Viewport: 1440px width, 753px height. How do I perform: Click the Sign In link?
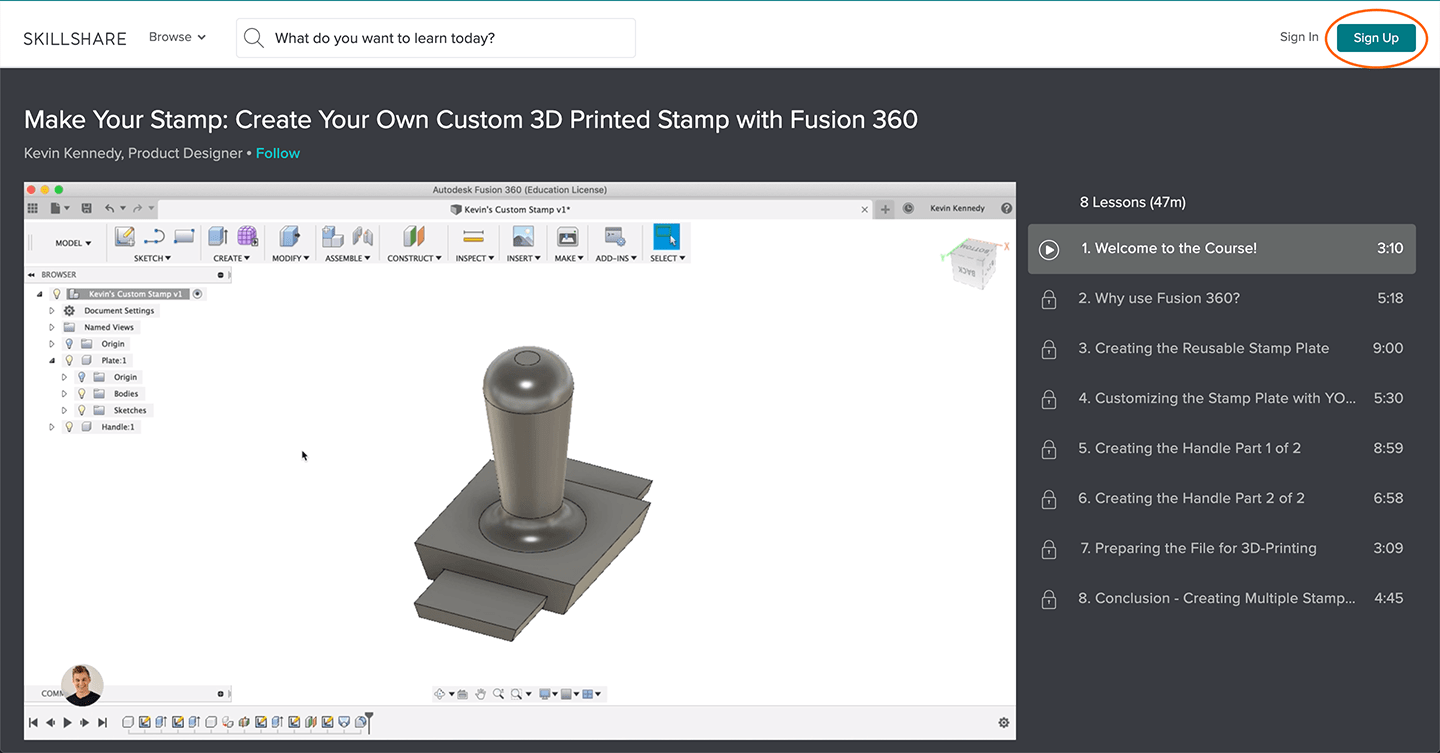(1299, 37)
